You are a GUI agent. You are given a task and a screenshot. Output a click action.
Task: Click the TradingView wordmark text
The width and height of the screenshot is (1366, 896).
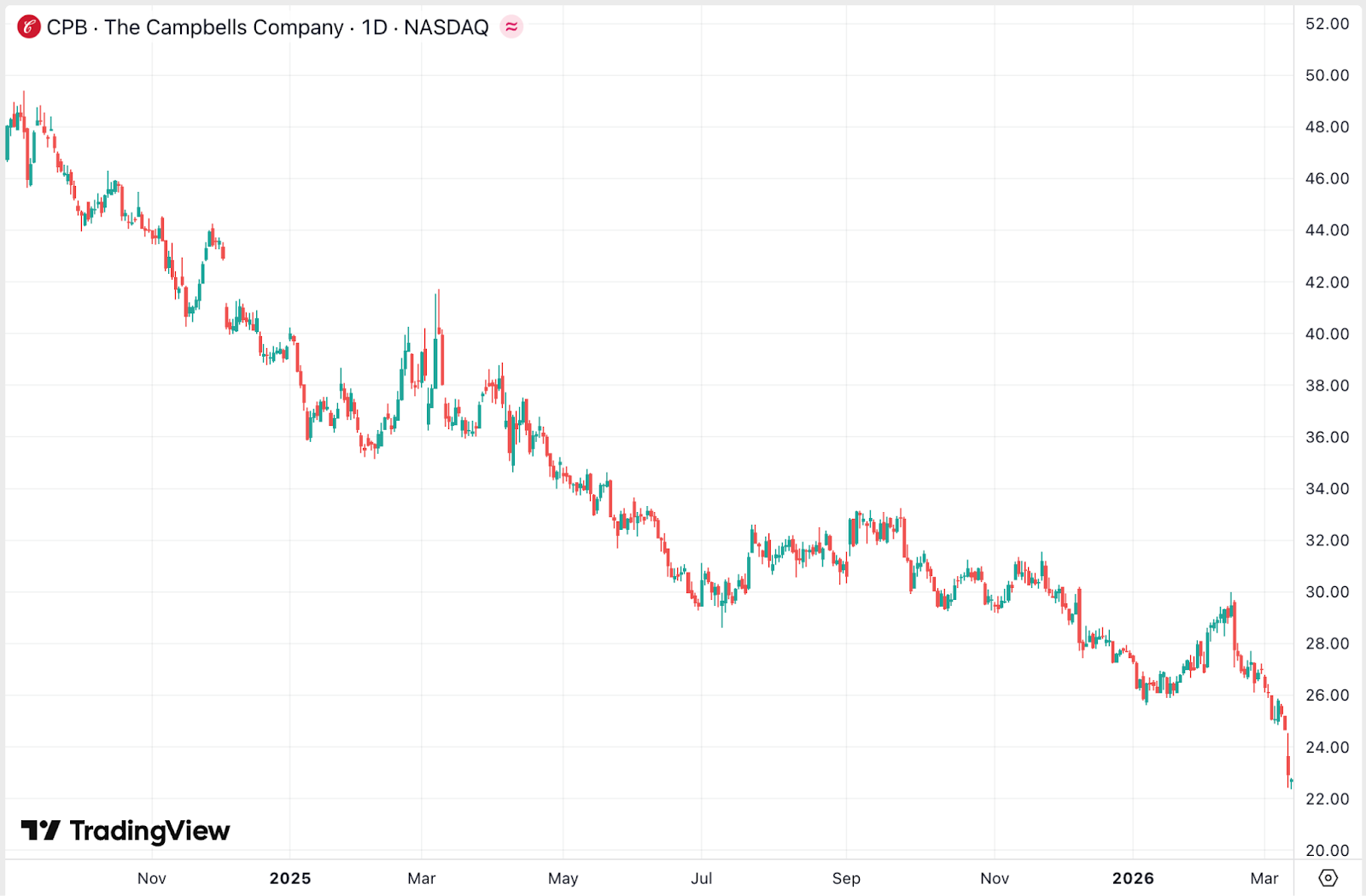pyautogui.click(x=149, y=830)
